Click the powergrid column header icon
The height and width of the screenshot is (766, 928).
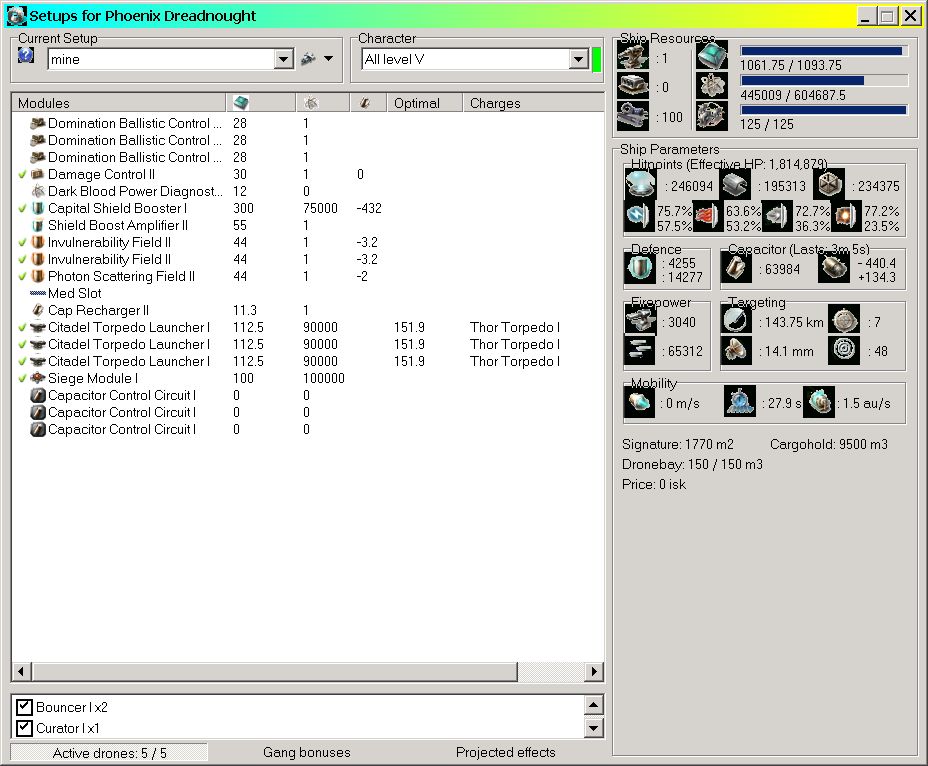(x=311, y=103)
